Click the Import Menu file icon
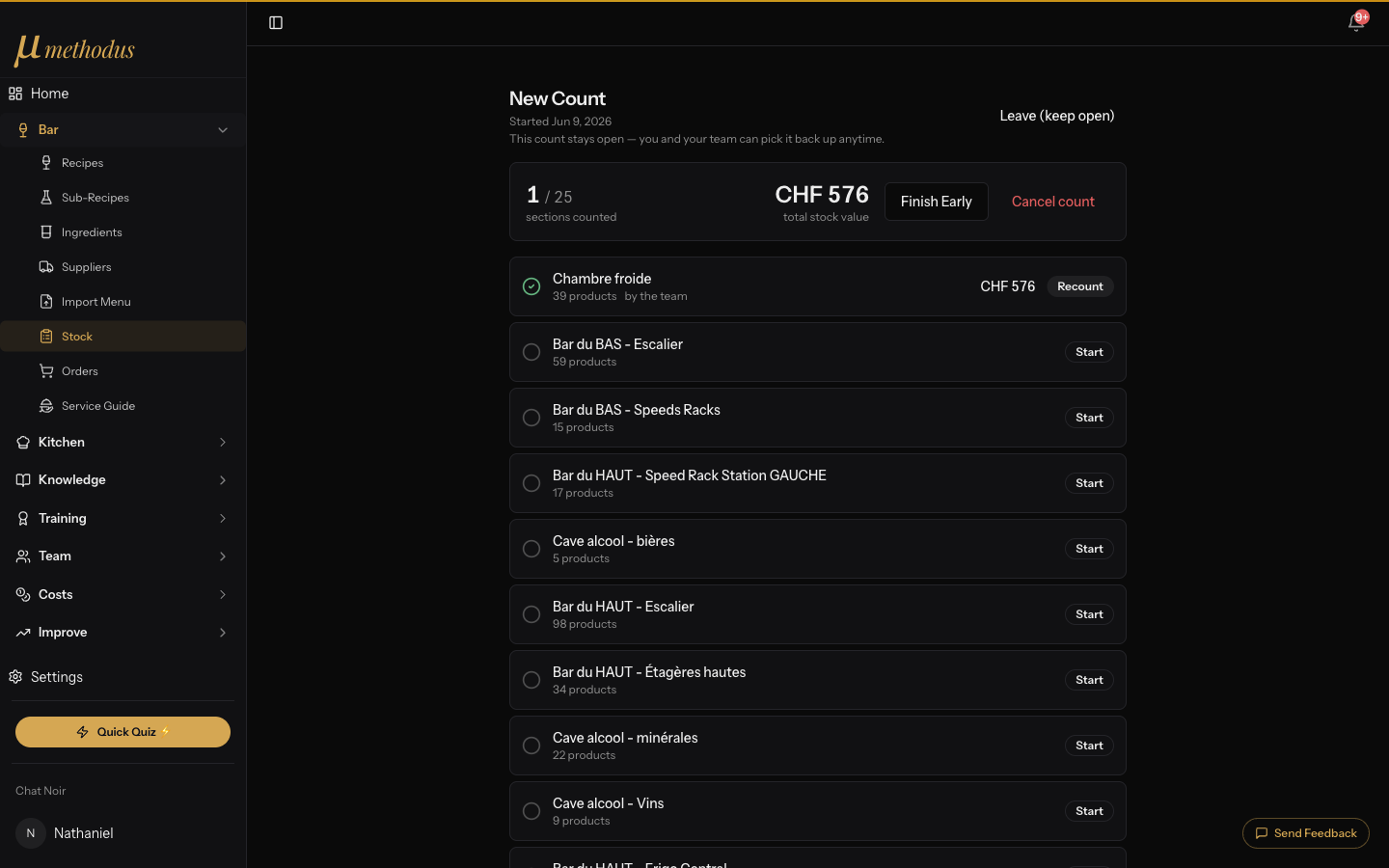 click(46, 302)
